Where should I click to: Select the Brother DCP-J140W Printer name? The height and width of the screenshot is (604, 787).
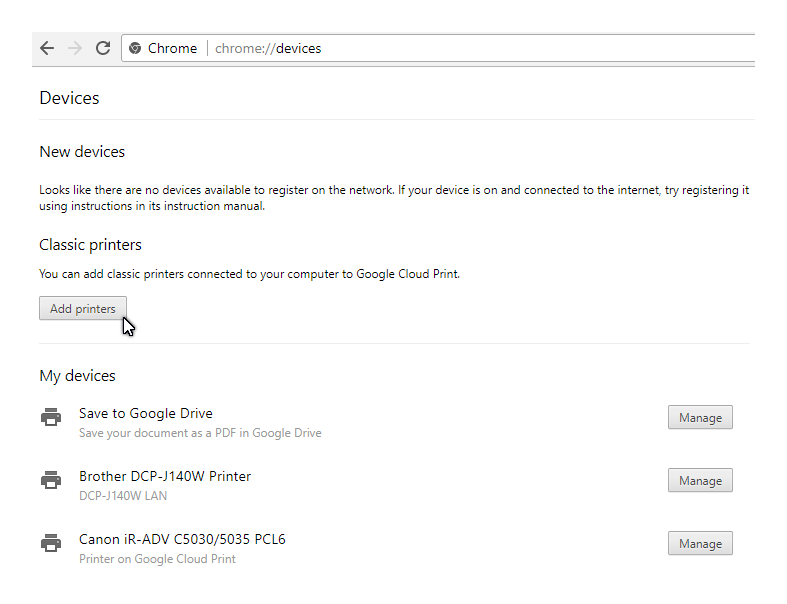(165, 476)
